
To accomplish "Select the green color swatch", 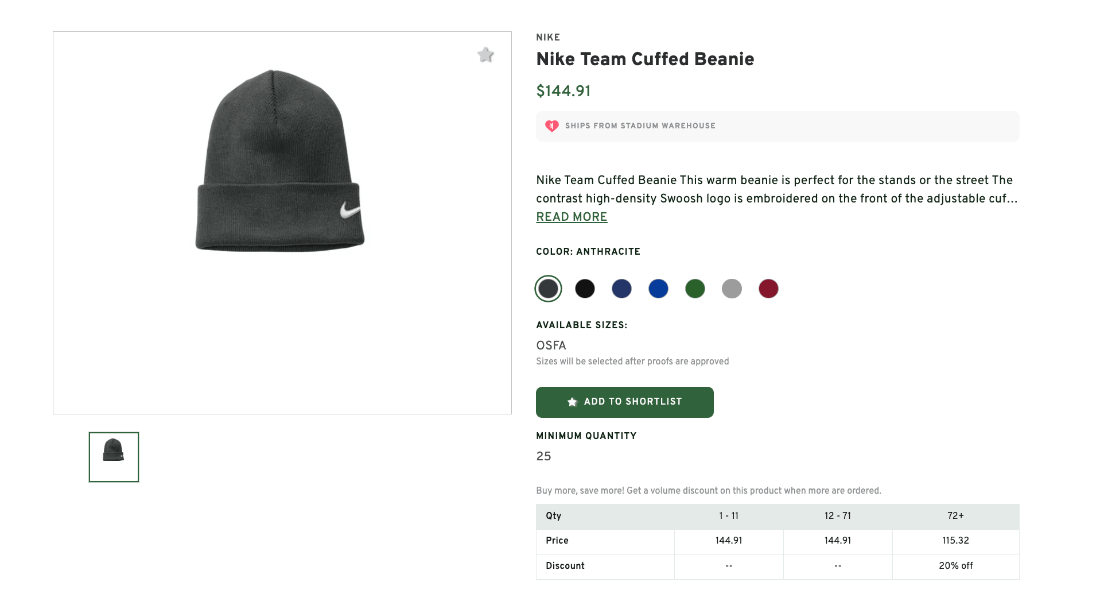I will click(x=695, y=288).
